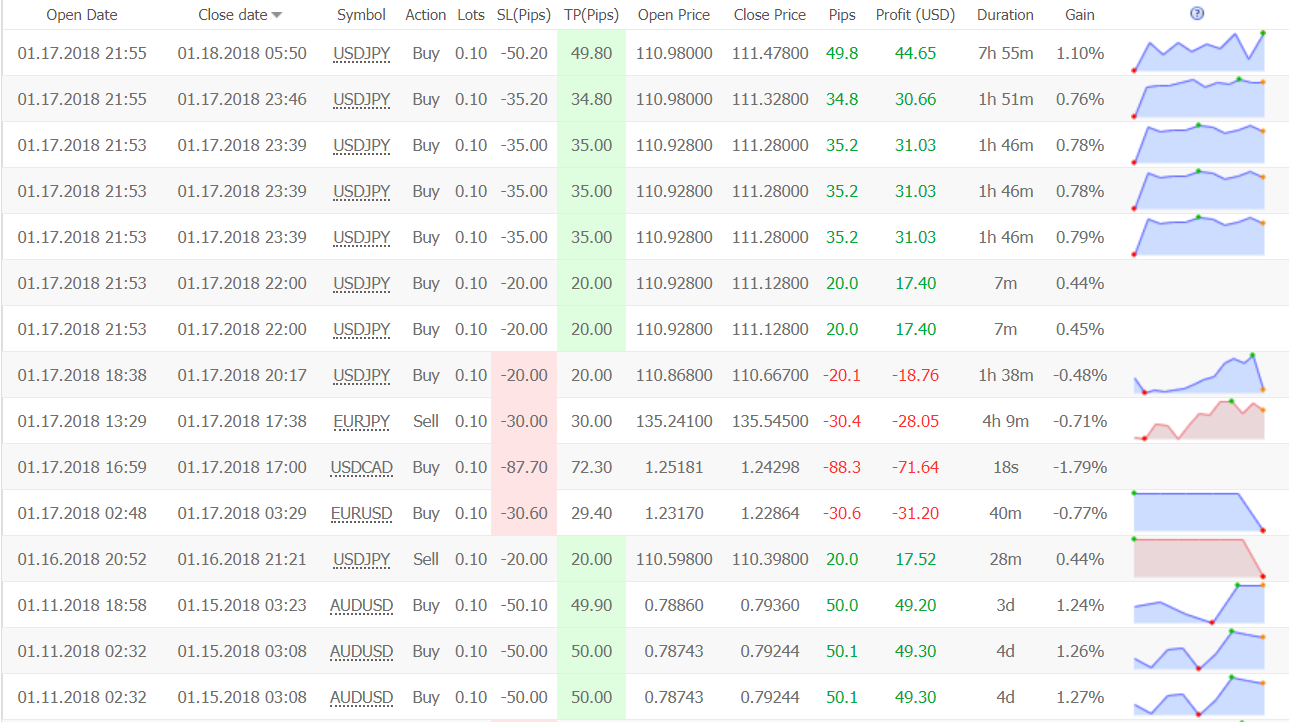Open the USDCAD symbol link
The image size is (1289, 722).
click(x=362, y=468)
